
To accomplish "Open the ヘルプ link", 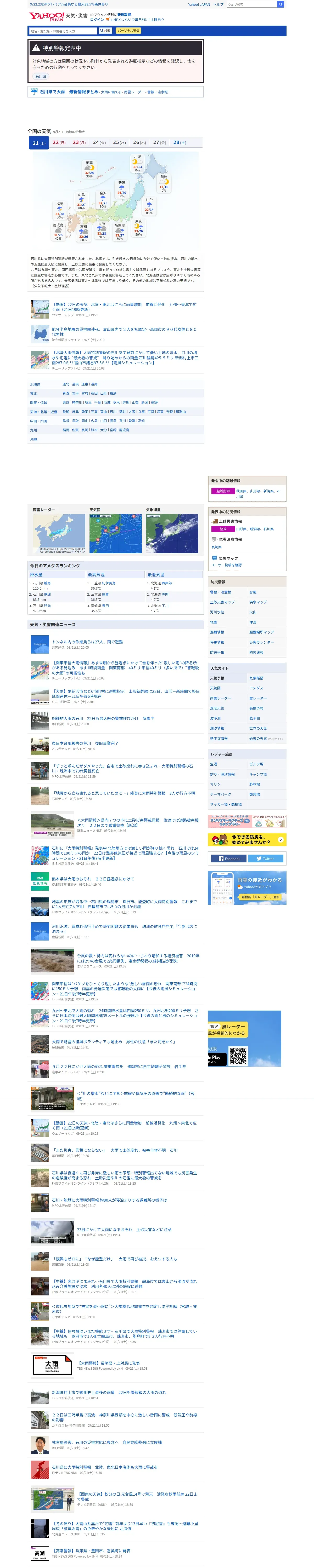I will pos(218,4).
